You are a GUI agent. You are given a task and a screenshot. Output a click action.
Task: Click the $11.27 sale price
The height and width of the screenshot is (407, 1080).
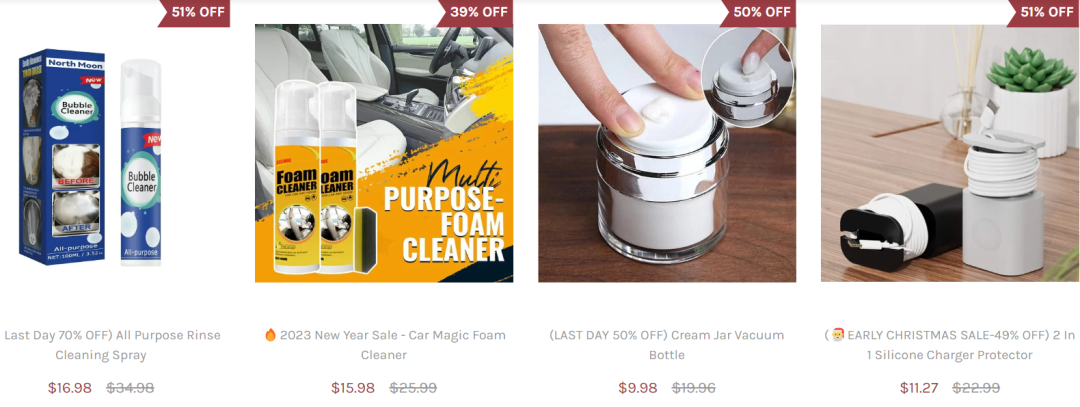click(919, 388)
